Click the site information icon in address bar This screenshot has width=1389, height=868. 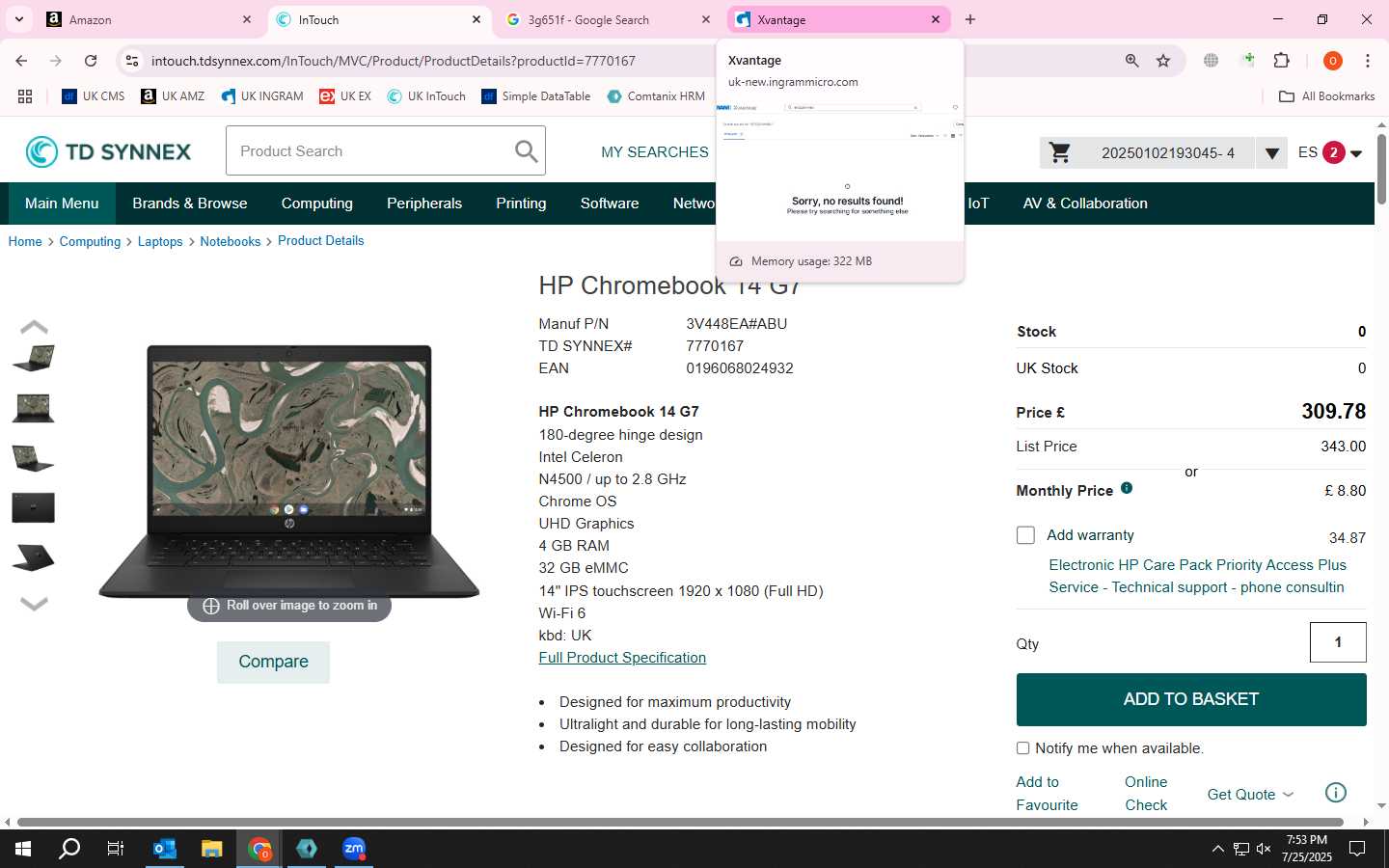tap(132, 61)
